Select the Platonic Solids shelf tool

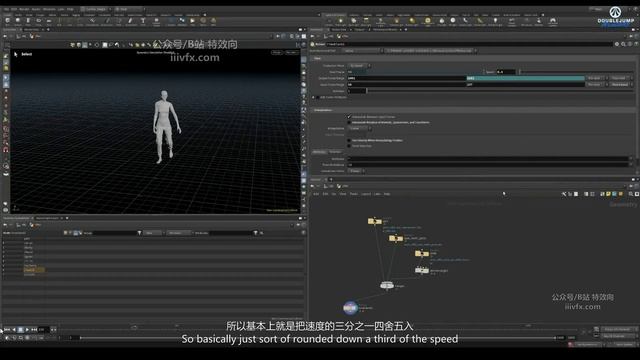point(156,21)
